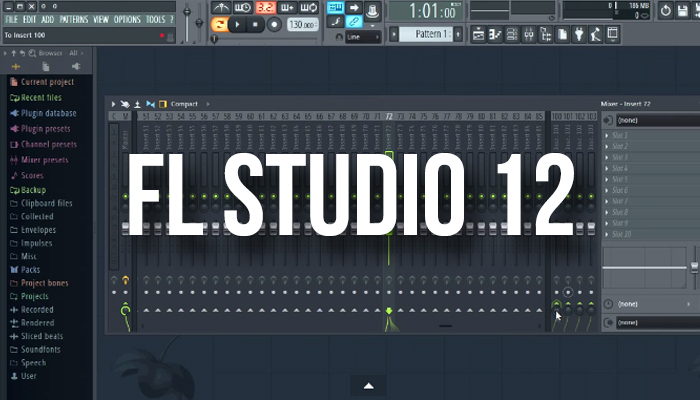Viewport: 700px width, 400px height.
Task: Open the FILE menu
Action: (x=12, y=20)
